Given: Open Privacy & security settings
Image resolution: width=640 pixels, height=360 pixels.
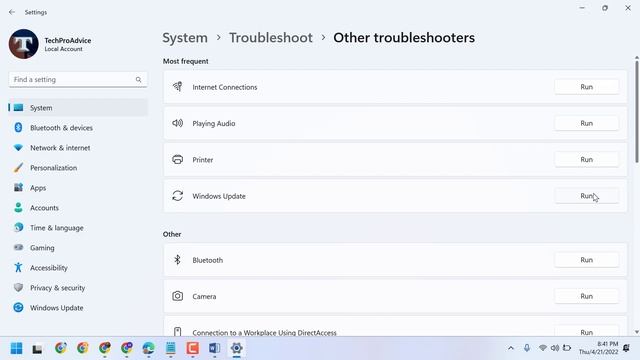Looking at the screenshot, I should 78,288.
